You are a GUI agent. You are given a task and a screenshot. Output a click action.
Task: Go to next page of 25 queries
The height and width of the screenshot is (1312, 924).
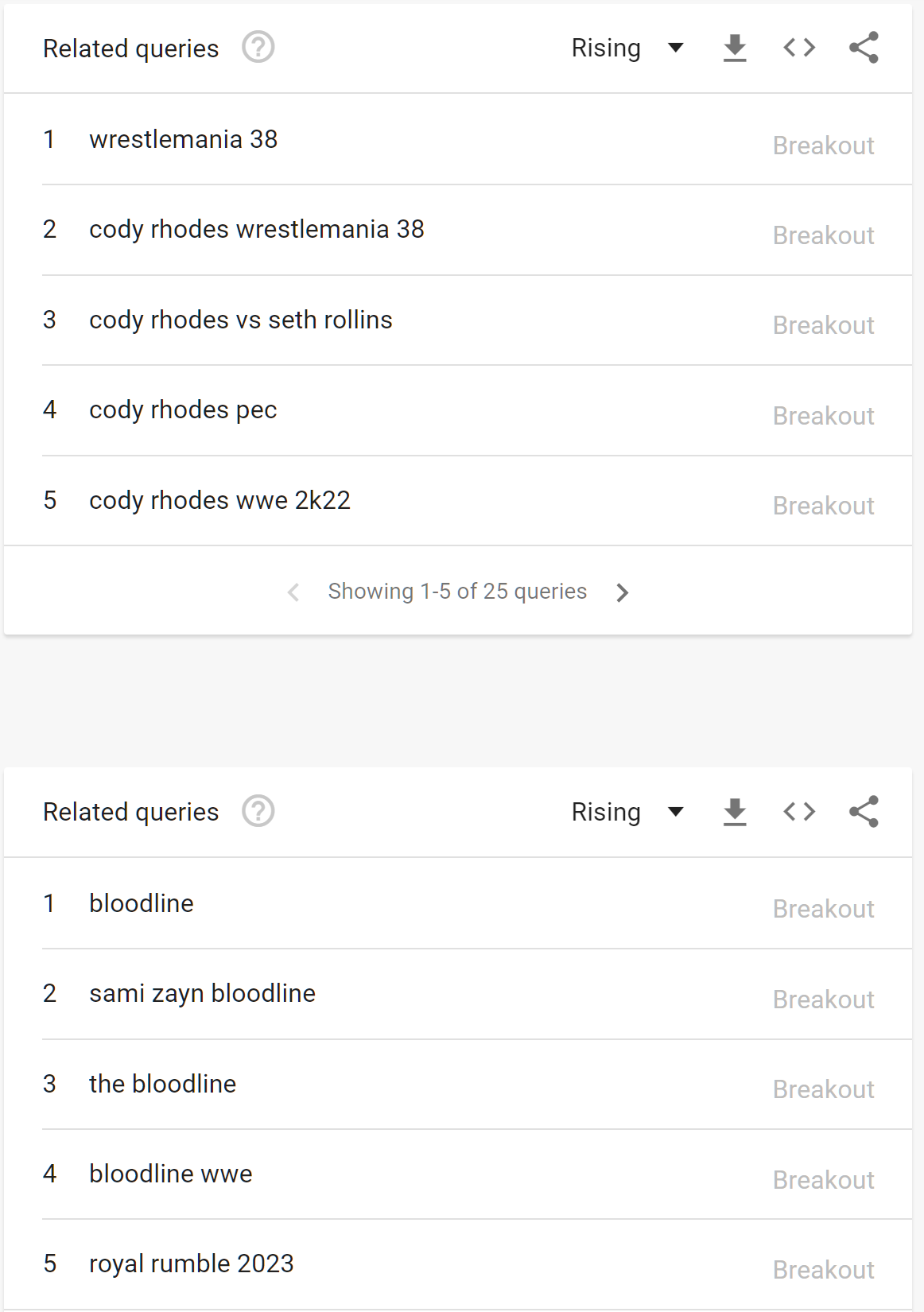pos(623,592)
